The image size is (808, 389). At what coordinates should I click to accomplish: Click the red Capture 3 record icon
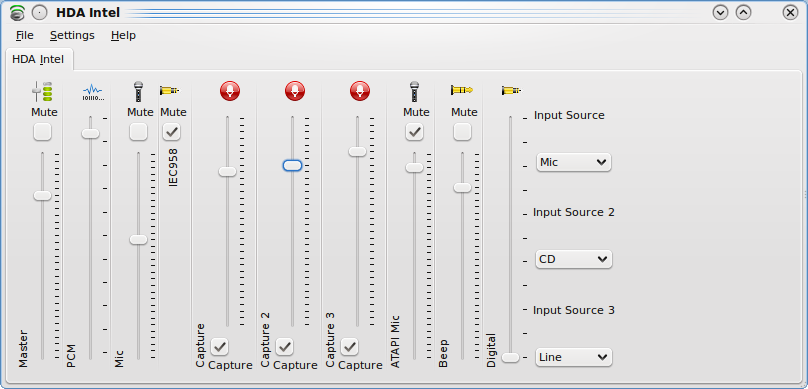click(360, 91)
